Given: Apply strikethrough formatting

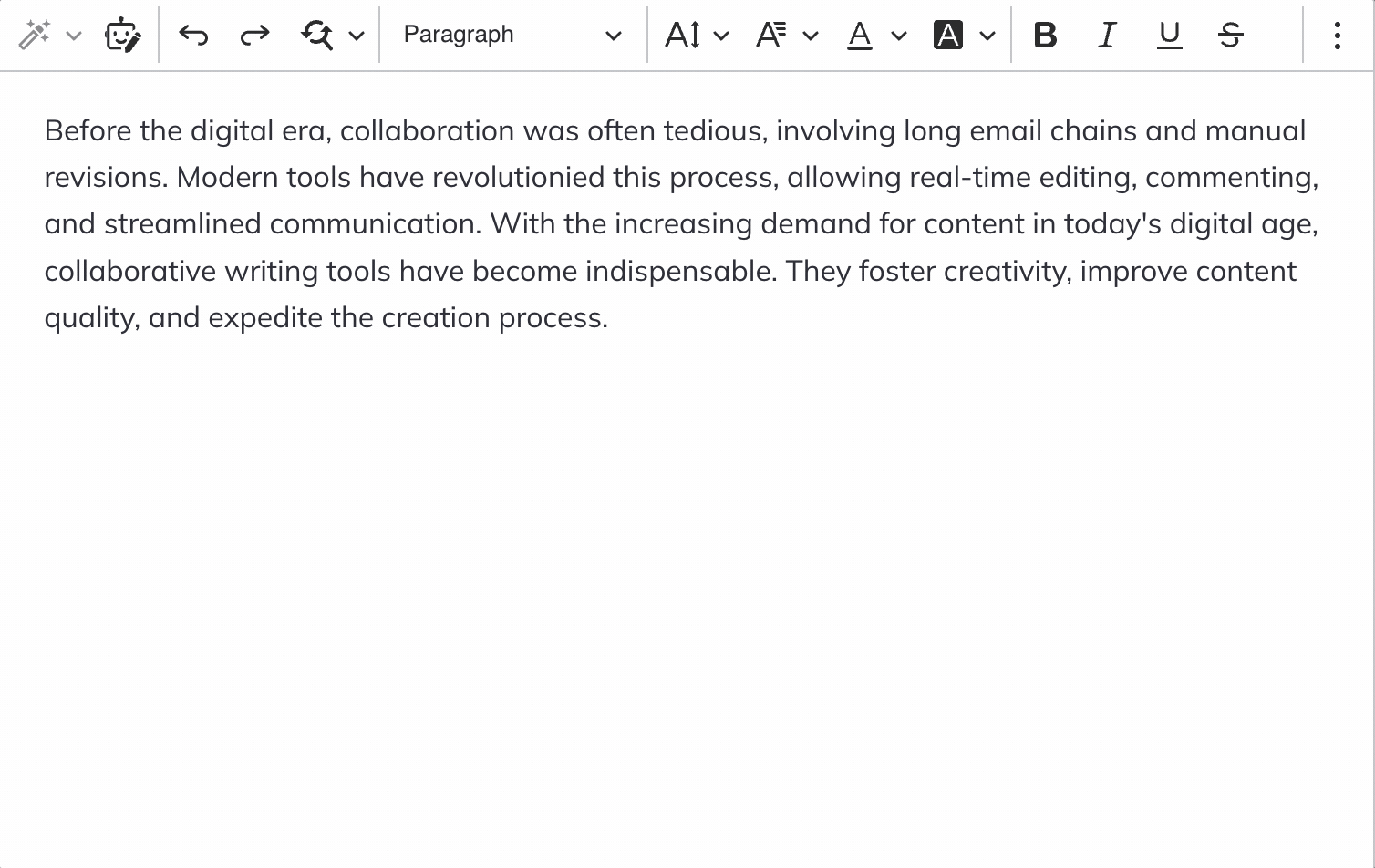Looking at the screenshot, I should (1231, 35).
